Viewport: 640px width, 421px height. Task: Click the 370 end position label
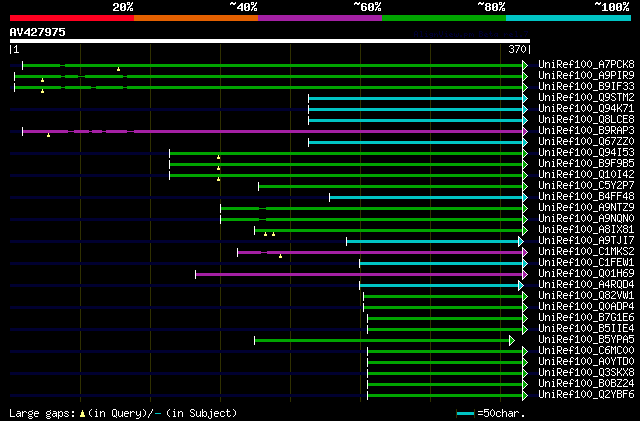tap(517, 49)
